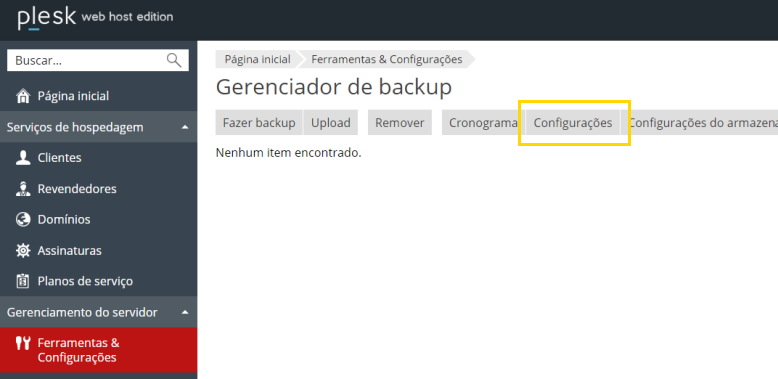Click the Planos de serviço icon
Image resolution: width=778 pixels, height=379 pixels.
[23, 281]
